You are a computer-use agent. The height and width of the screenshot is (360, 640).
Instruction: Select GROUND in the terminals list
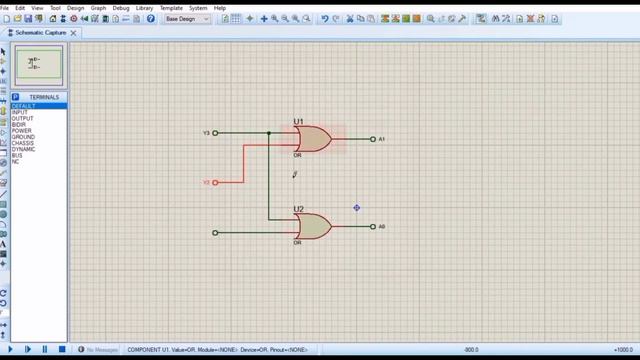[x=39, y=137]
